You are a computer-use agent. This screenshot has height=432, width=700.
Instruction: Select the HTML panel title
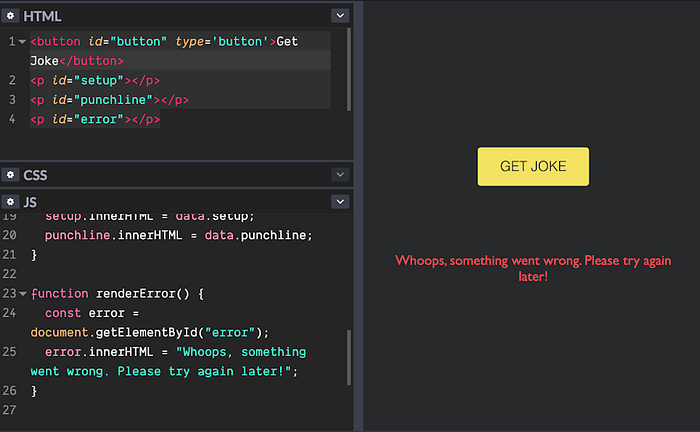tap(42, 16)
